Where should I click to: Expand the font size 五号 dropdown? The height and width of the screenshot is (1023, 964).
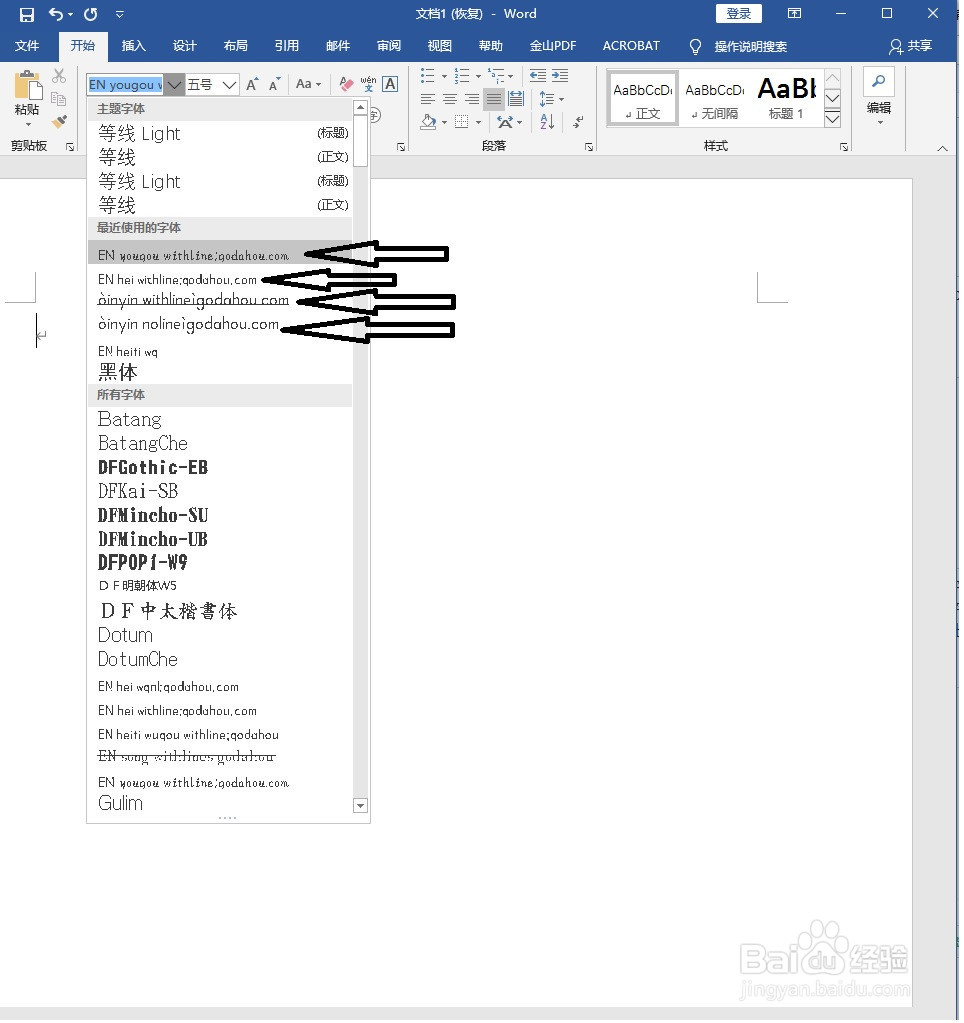[229, 85]
